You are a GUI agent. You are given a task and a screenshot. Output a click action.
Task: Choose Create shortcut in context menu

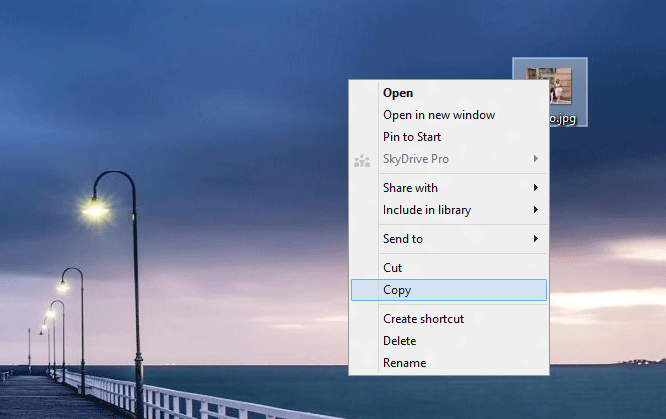[423, 319]
